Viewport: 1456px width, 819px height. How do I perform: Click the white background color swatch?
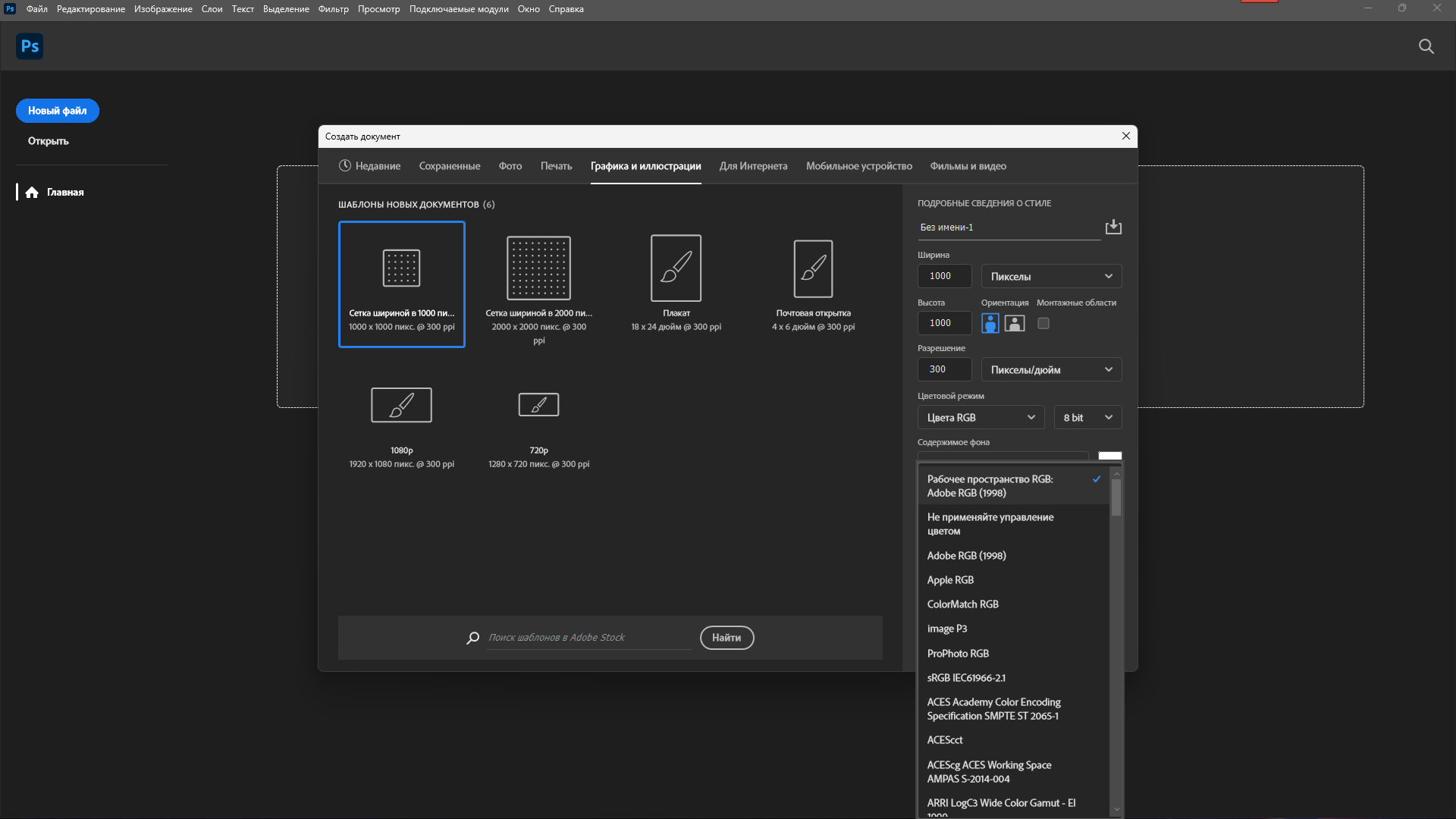1110,456
